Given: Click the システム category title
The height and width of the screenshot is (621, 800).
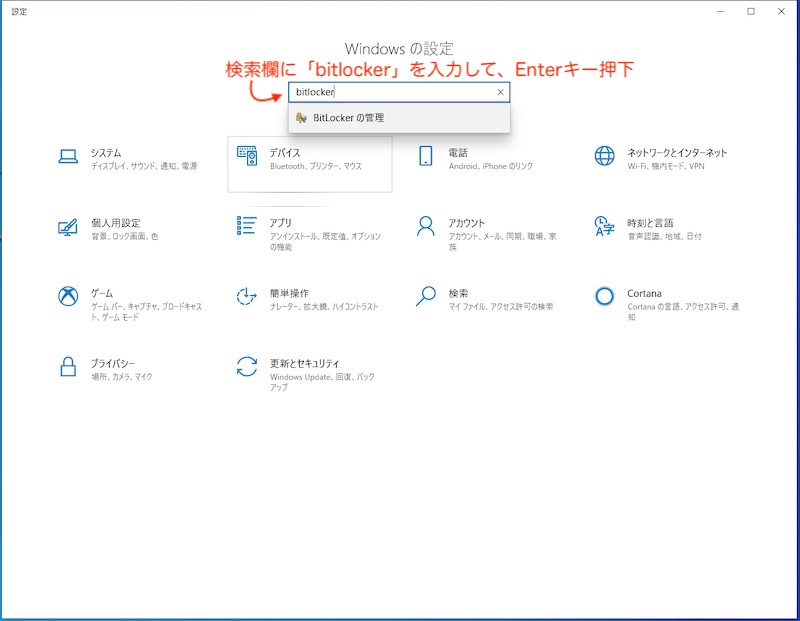Looking at the screenshot, I should 106,153.
